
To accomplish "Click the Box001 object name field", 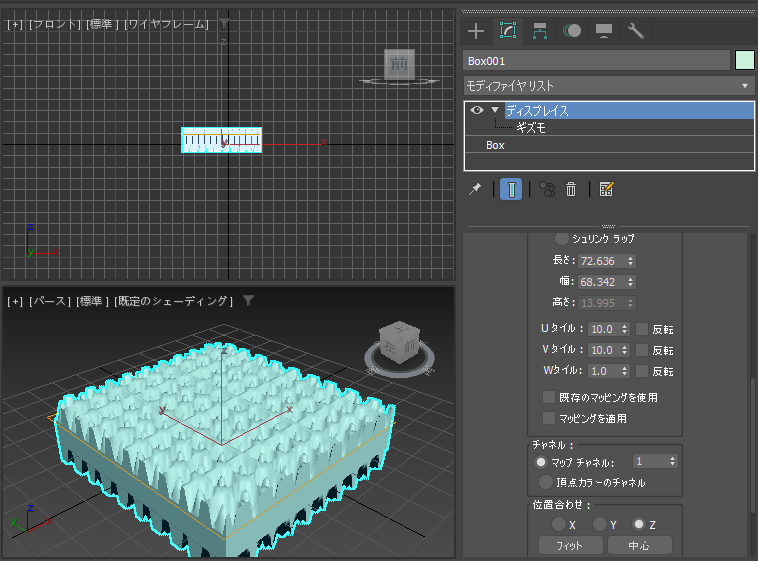I will point(596,61).
